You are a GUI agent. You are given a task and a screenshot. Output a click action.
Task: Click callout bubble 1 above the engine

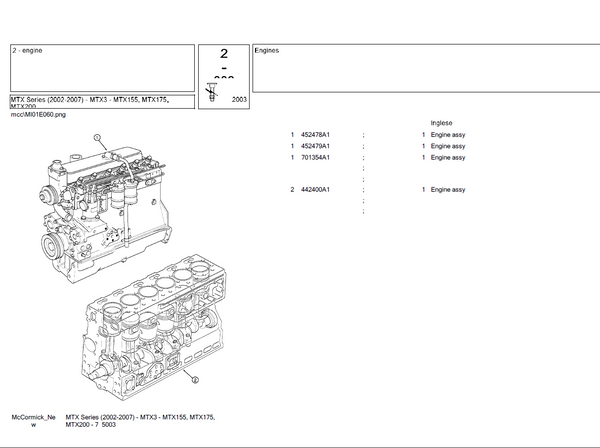(97, 137)
